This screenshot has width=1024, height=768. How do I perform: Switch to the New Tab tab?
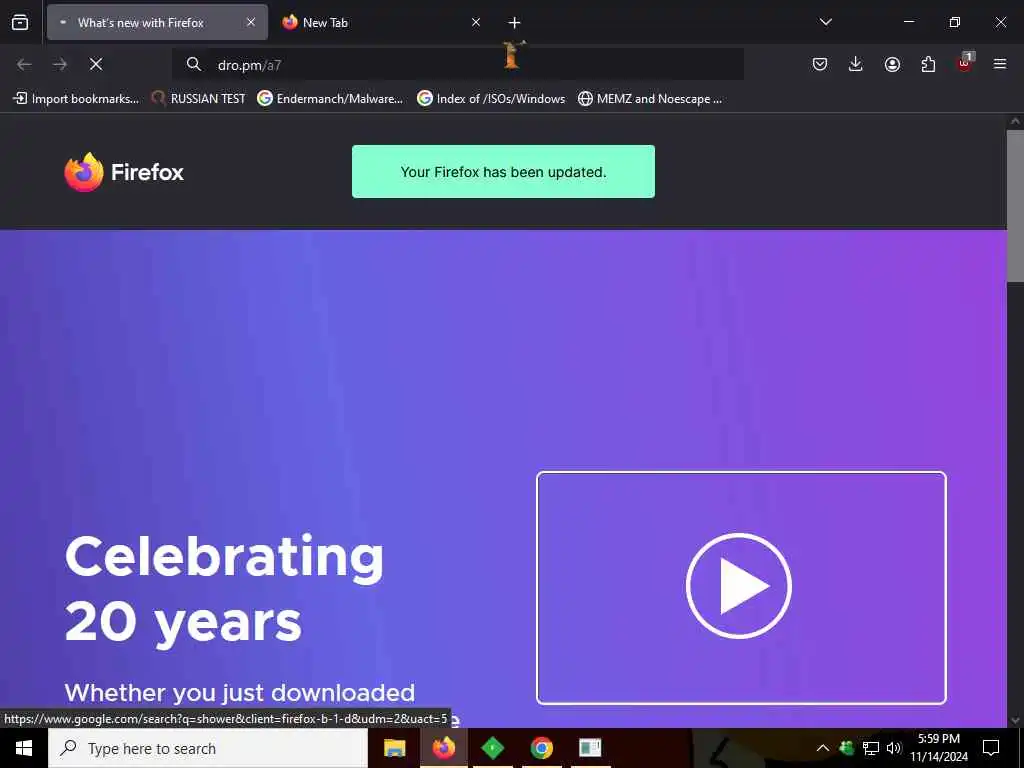381,22
